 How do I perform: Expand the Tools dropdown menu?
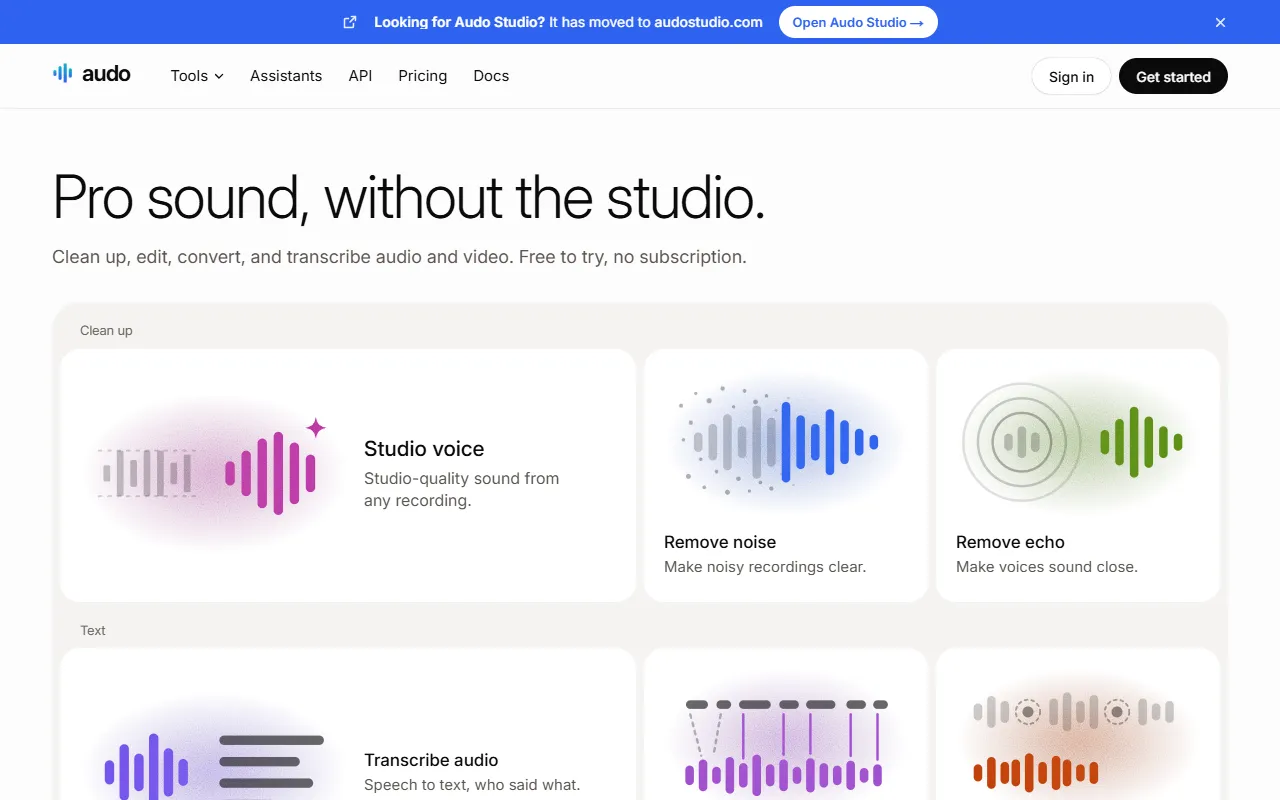(x=197, y=76)
